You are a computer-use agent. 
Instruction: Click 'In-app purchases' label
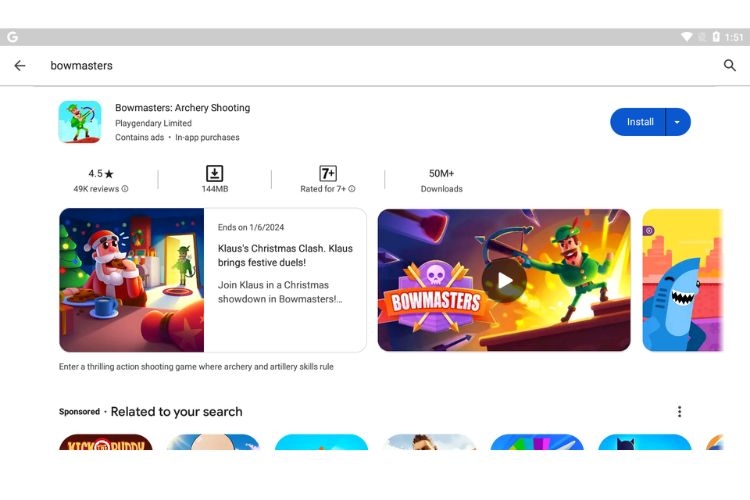[x=207, y=138]
